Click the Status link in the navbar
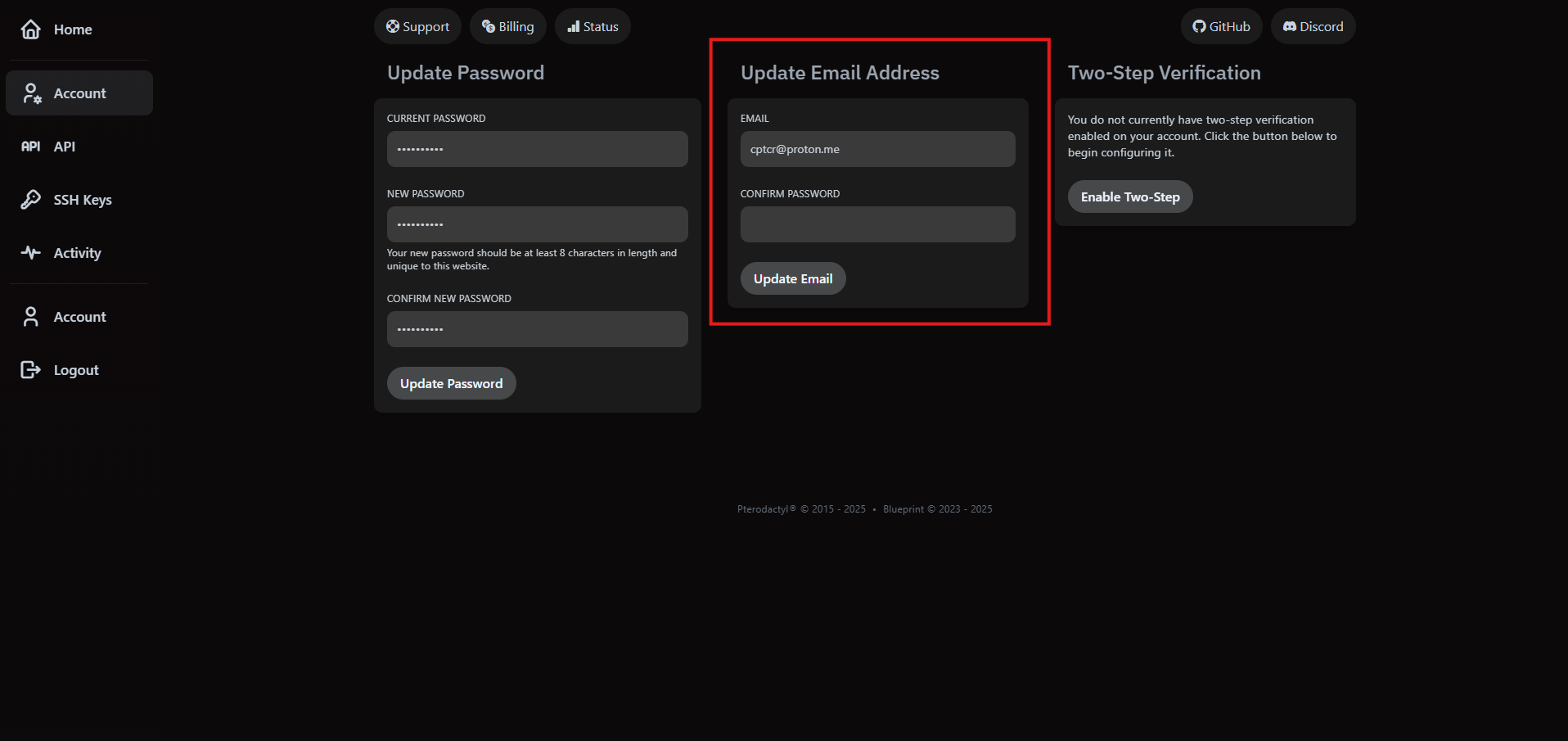 [x=593, y=25]
